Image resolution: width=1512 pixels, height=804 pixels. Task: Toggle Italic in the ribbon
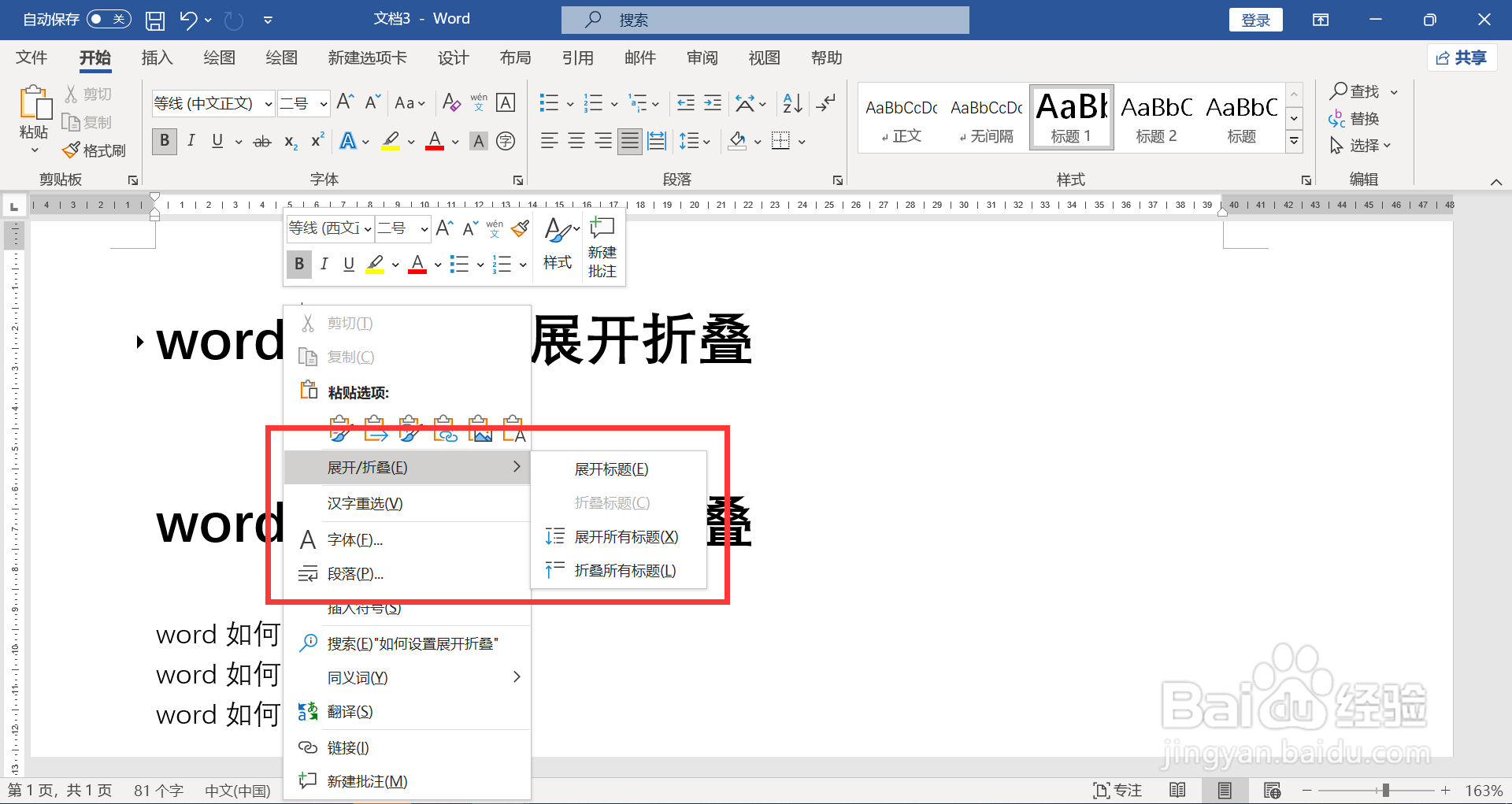[x=191, y=141]
